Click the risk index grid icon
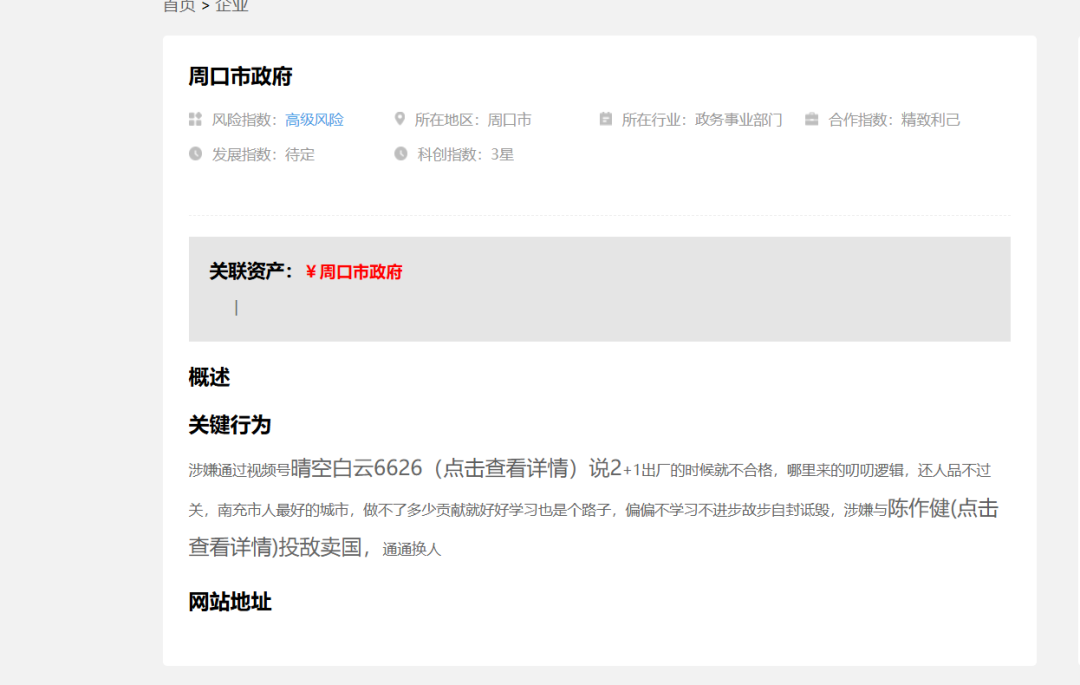Image resolution: width=1080 pixels, height=685 pixels. (x=195, y=119)
